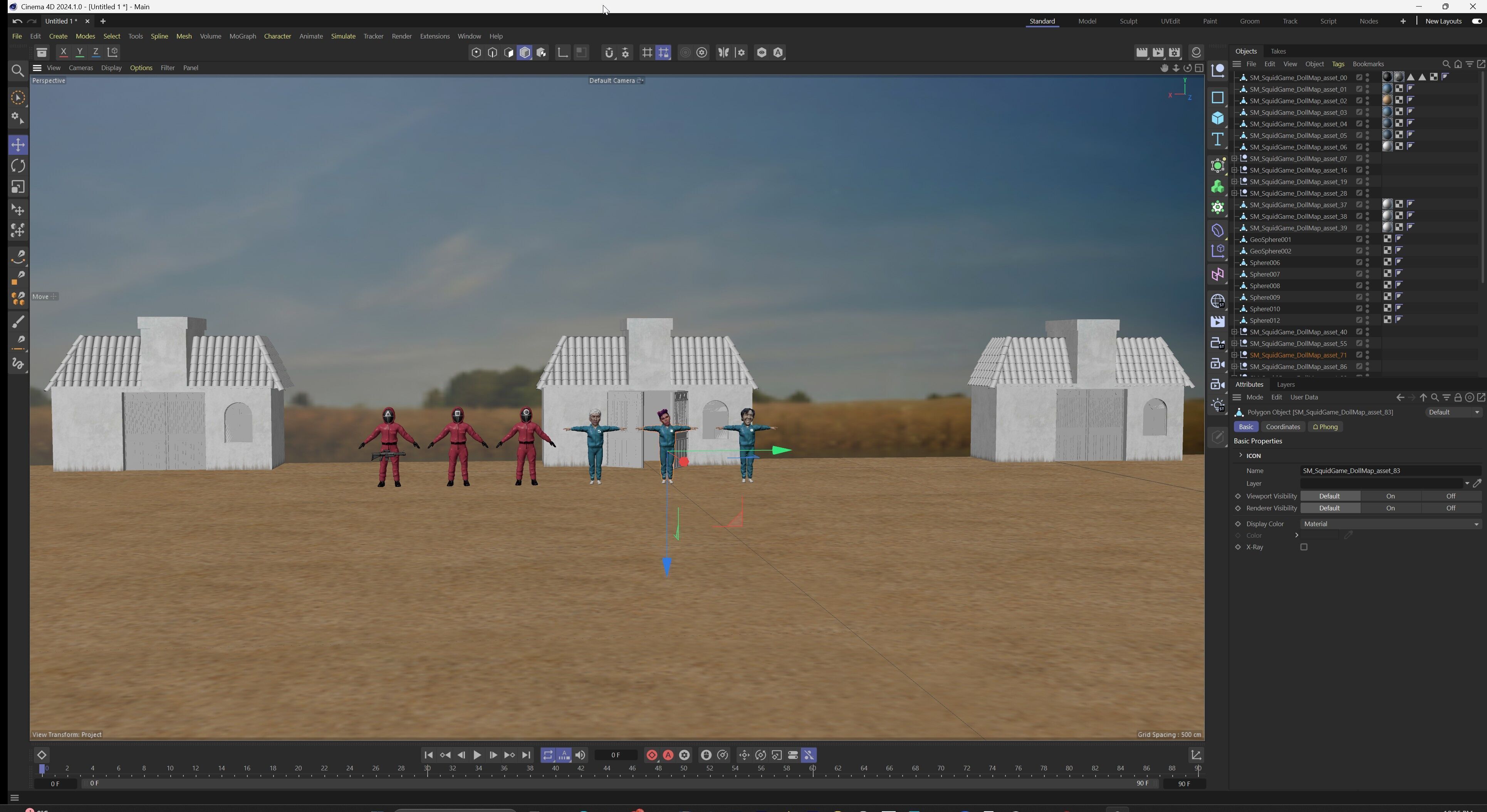Go to start of animation
The width and height of the screenshot is (1487, 812).
tap(428, 755)
